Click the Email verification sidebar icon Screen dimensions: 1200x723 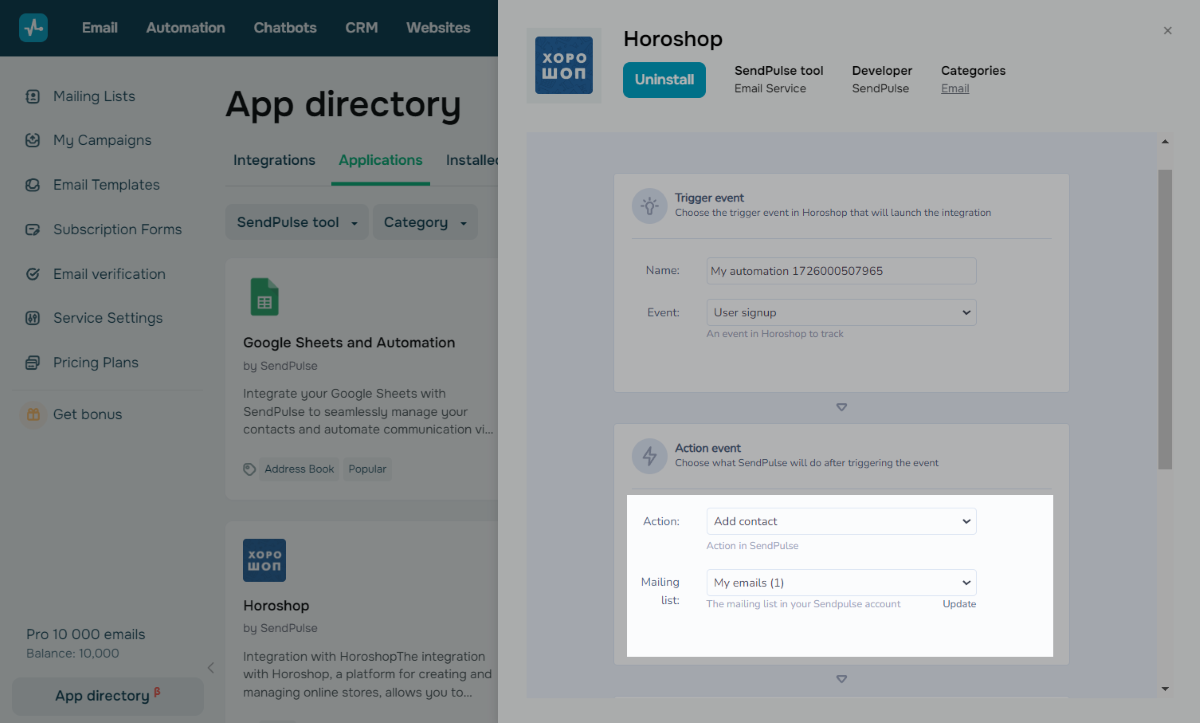pyautogui.click(x=33, y=274)
